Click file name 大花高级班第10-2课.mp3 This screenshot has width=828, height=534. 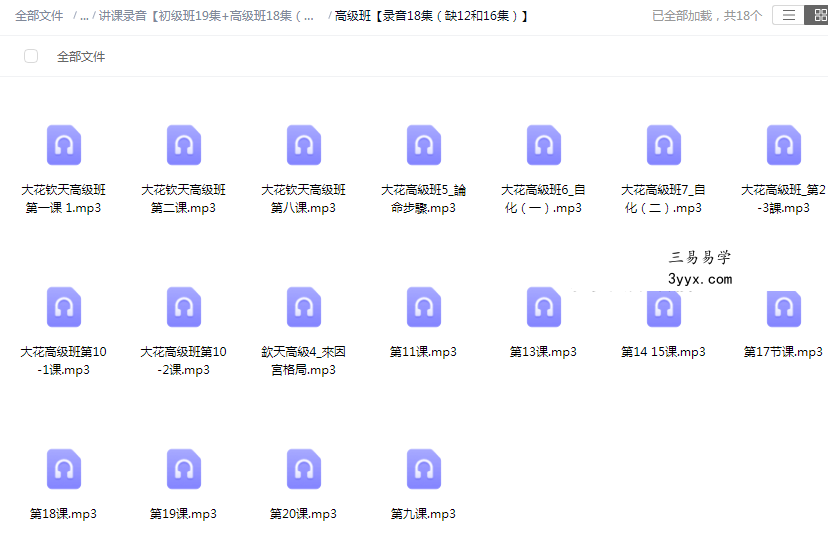pos(183,361)
